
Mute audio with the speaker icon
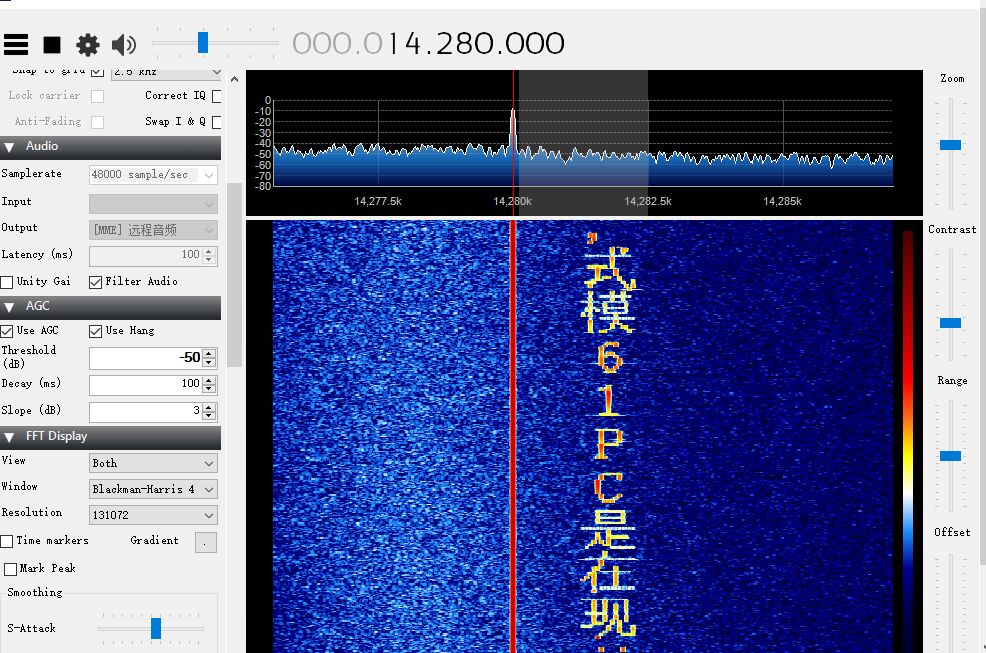coord(123,45)
